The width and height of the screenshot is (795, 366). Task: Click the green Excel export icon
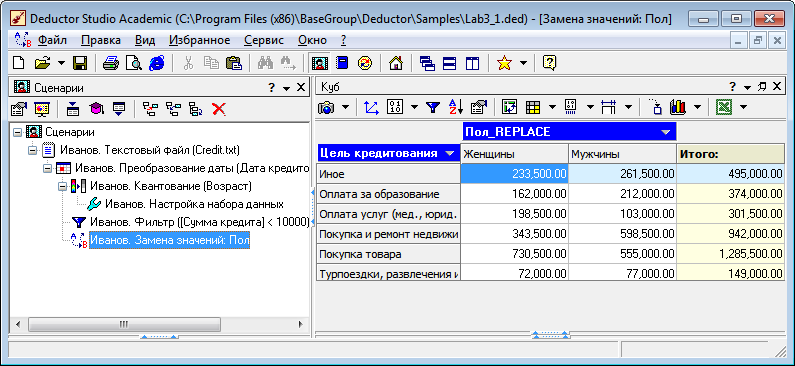[x=724, y=107]
